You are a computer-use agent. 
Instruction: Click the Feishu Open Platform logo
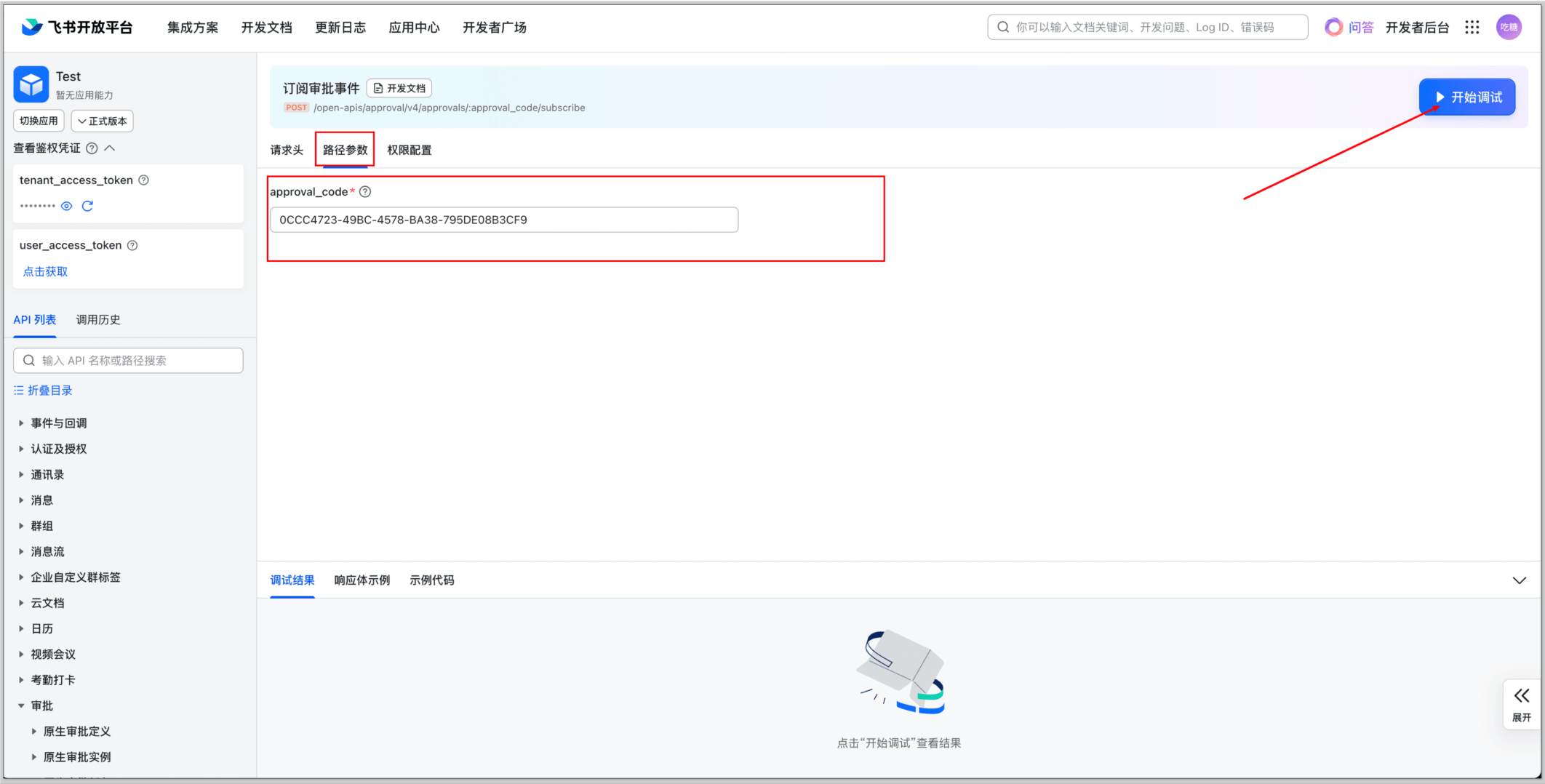(77, 28)
